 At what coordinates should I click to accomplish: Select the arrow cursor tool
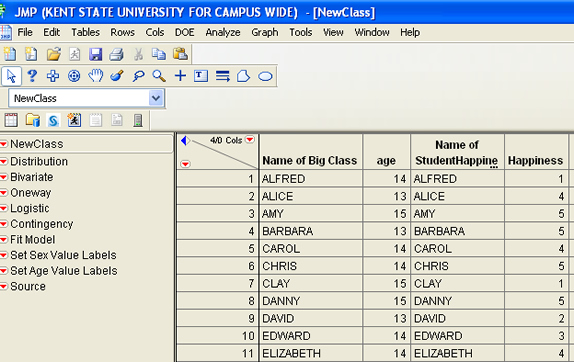(x=11, y=76)
